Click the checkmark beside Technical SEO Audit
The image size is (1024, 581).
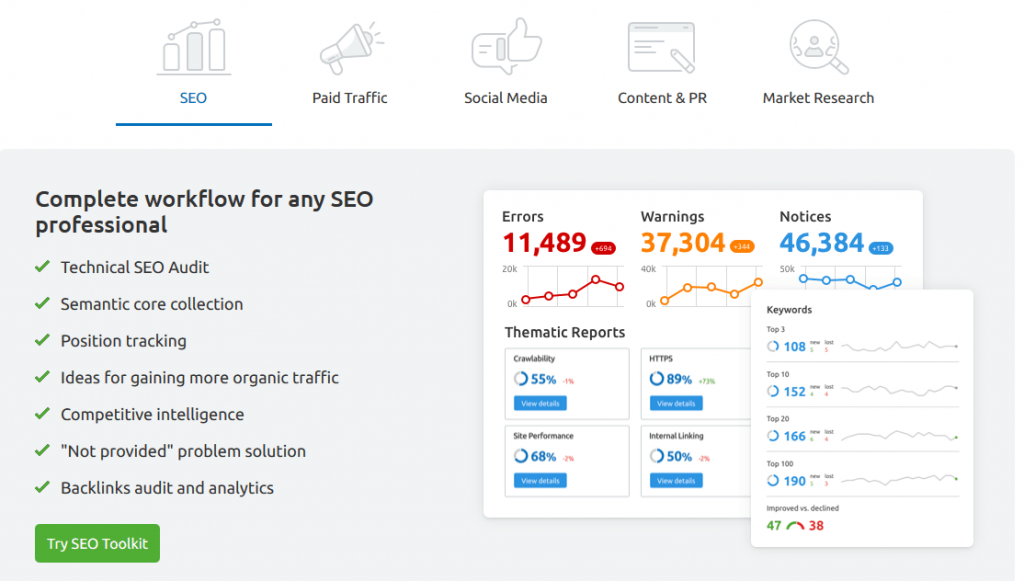41,268
